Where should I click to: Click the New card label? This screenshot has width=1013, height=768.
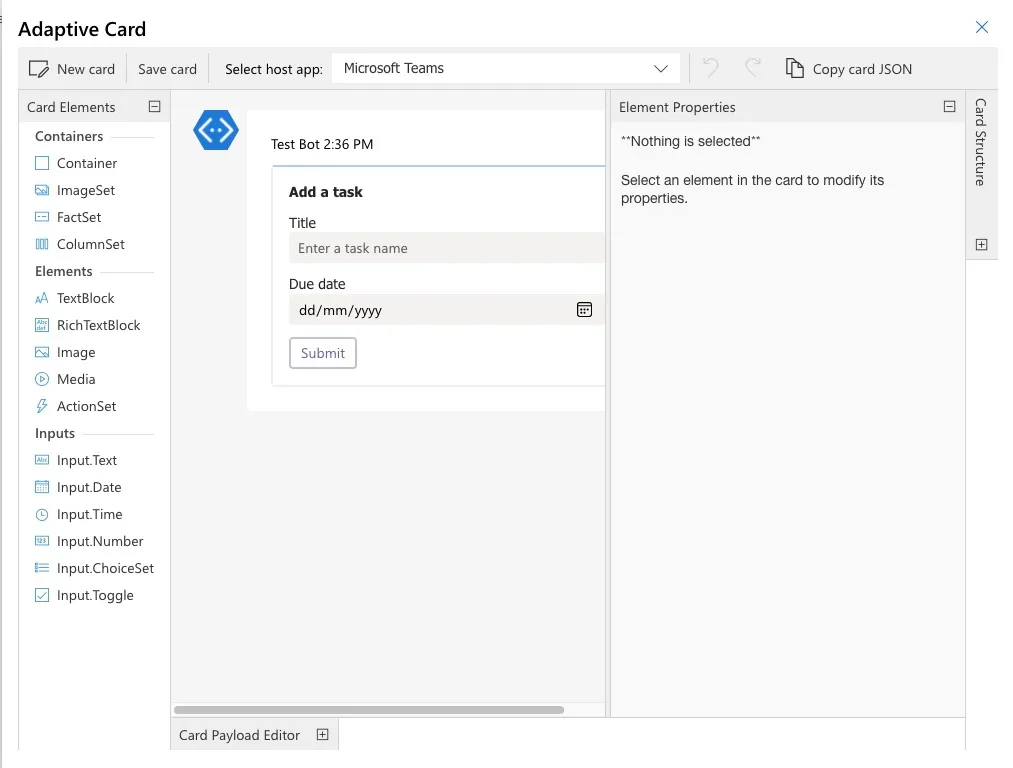point(86,69)
